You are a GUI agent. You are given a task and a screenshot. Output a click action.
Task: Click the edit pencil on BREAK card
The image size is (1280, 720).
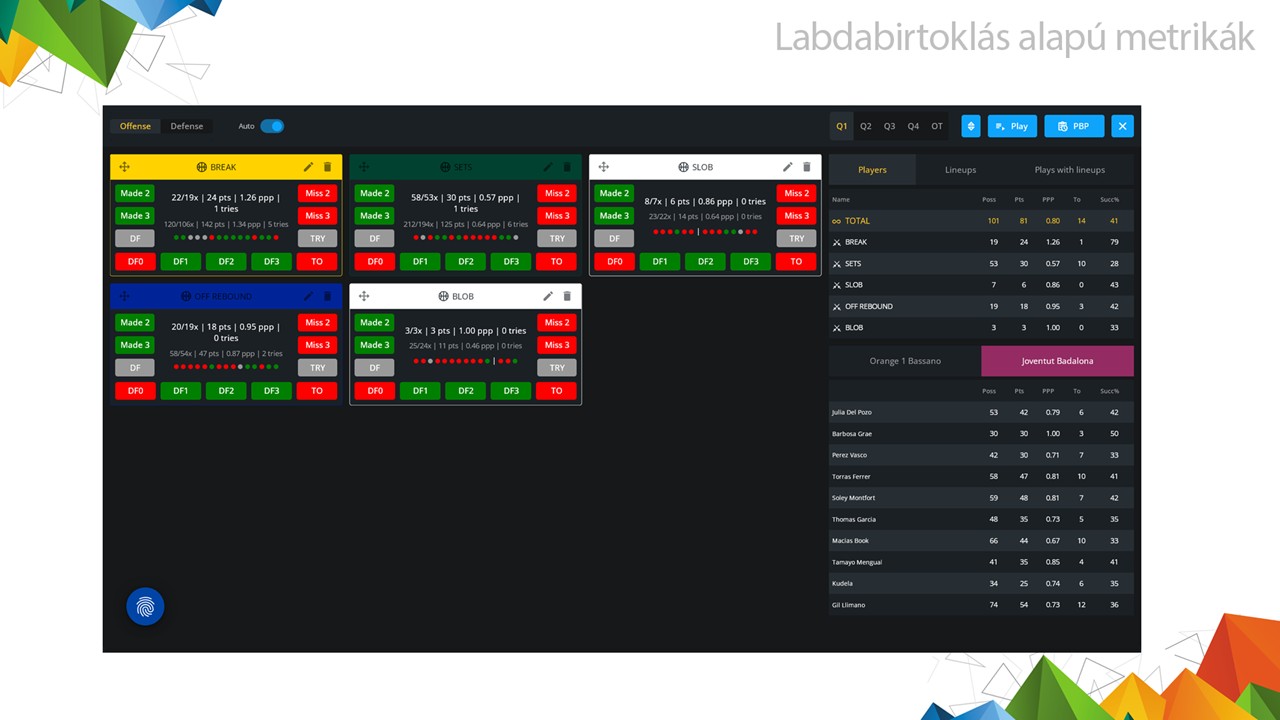click(308, 167)
